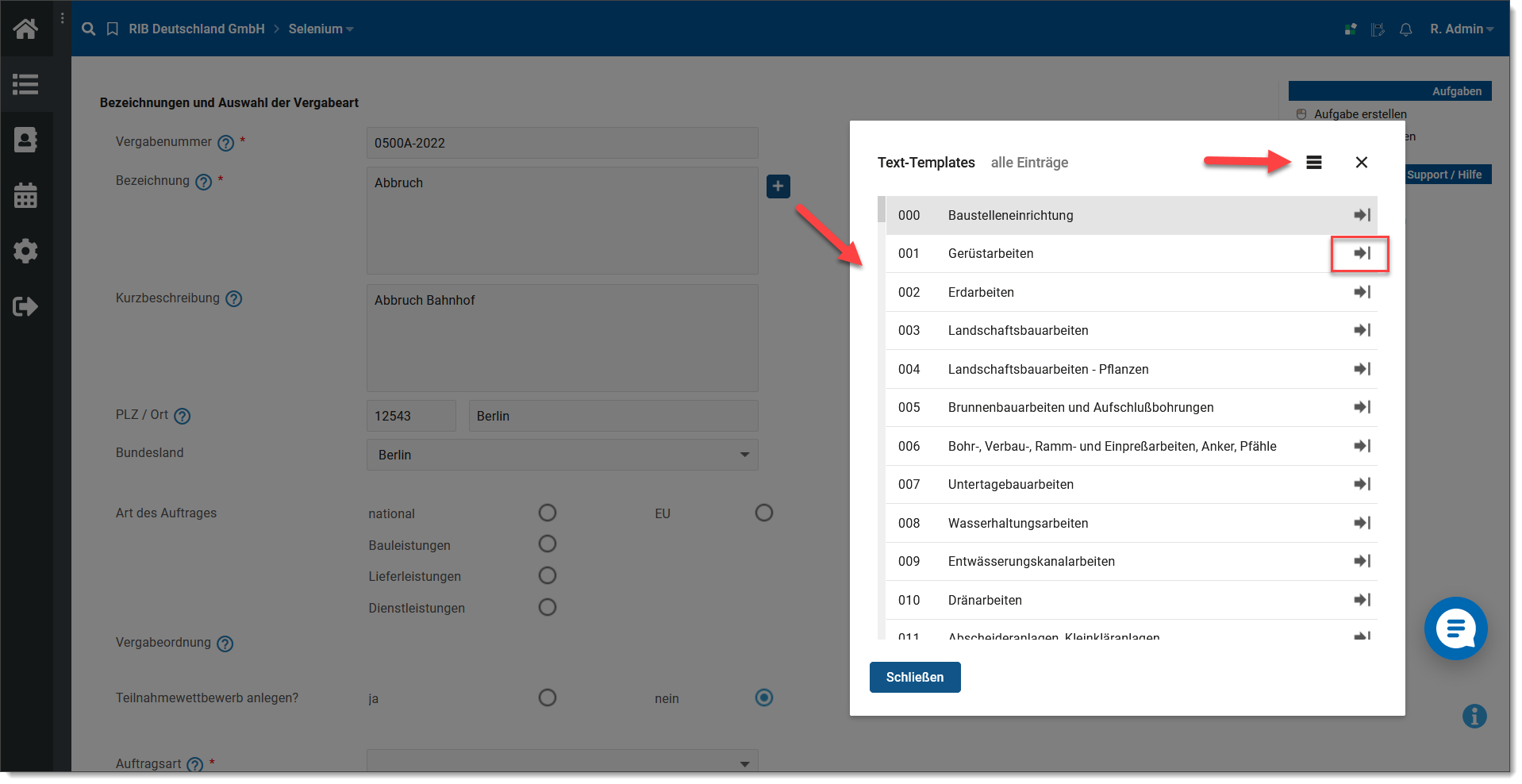Click the blue info icon at bottom right

pos(1474,716)
